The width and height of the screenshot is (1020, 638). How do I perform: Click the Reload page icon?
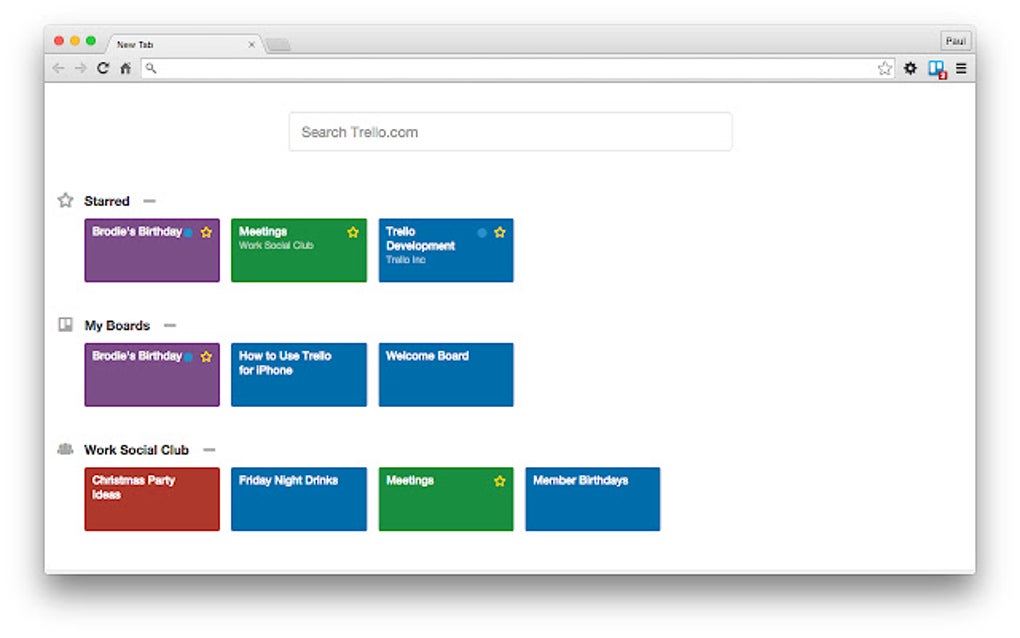pos(103,68)
